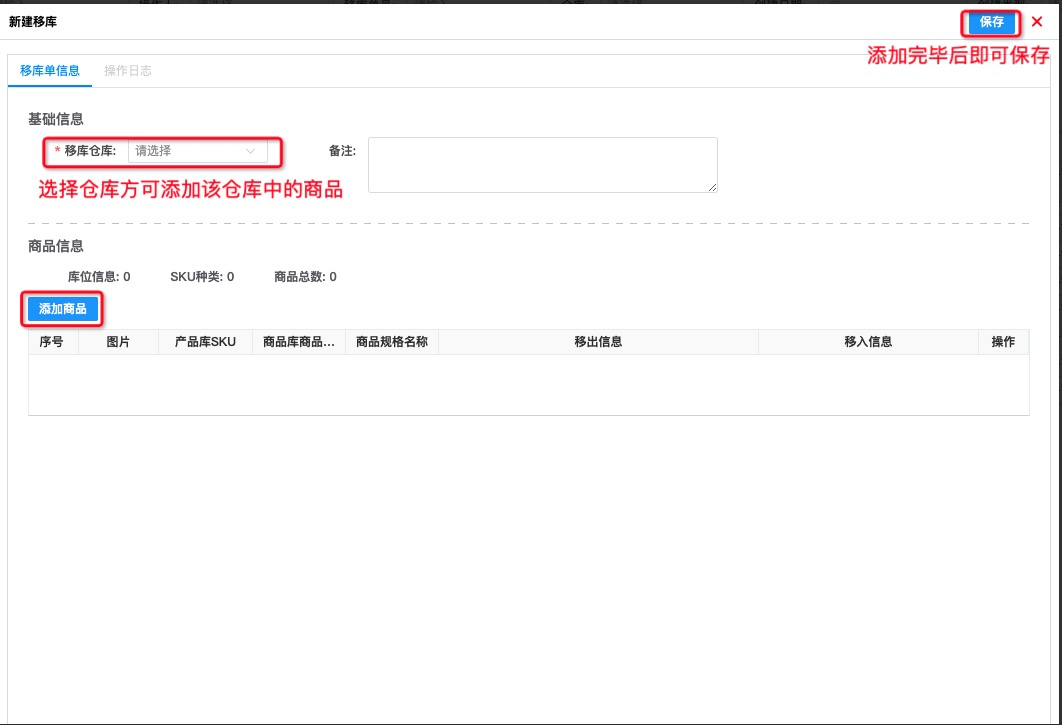The width and height of the screenshot is (1062, 725).
Task: Open the 操作日志 tab
Action: coord(127,70)
